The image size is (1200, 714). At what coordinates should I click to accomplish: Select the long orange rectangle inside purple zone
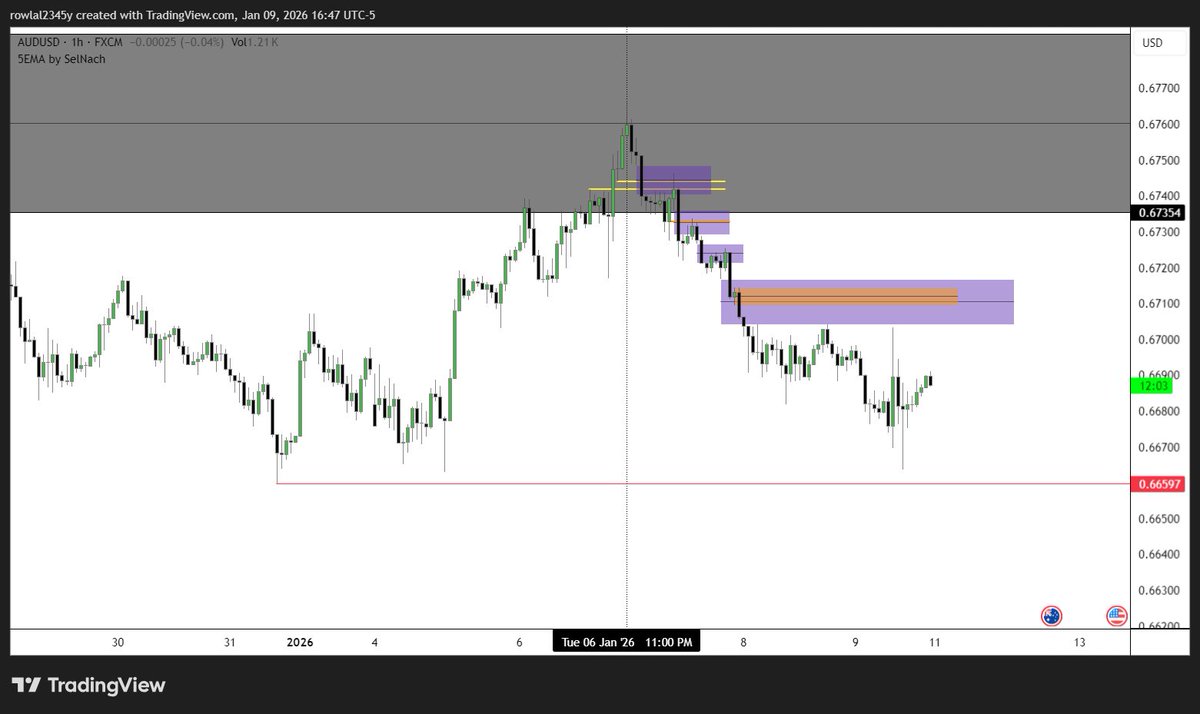(x=845, y=296)
